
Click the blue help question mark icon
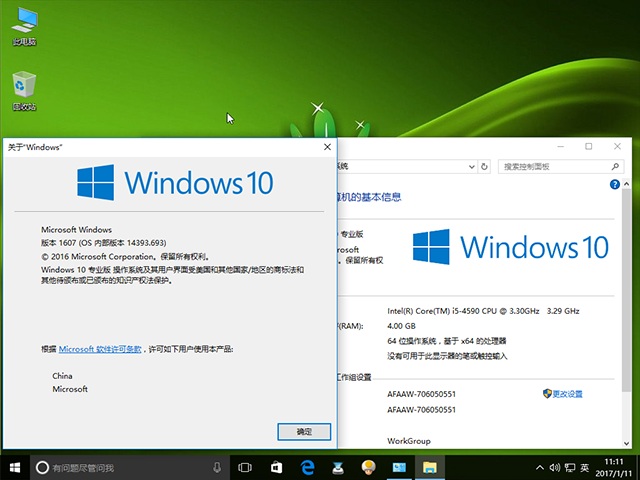pos(614,185)
